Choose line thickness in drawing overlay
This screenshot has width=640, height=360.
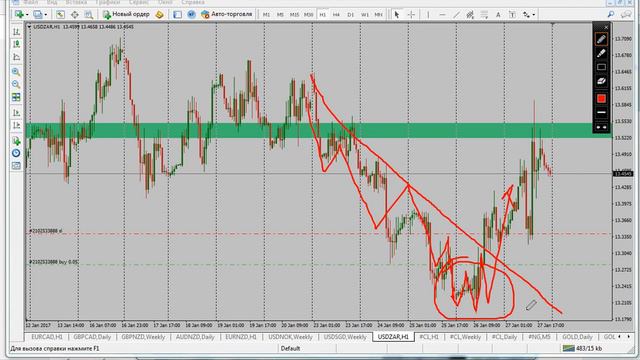click(x=601, y=112)
